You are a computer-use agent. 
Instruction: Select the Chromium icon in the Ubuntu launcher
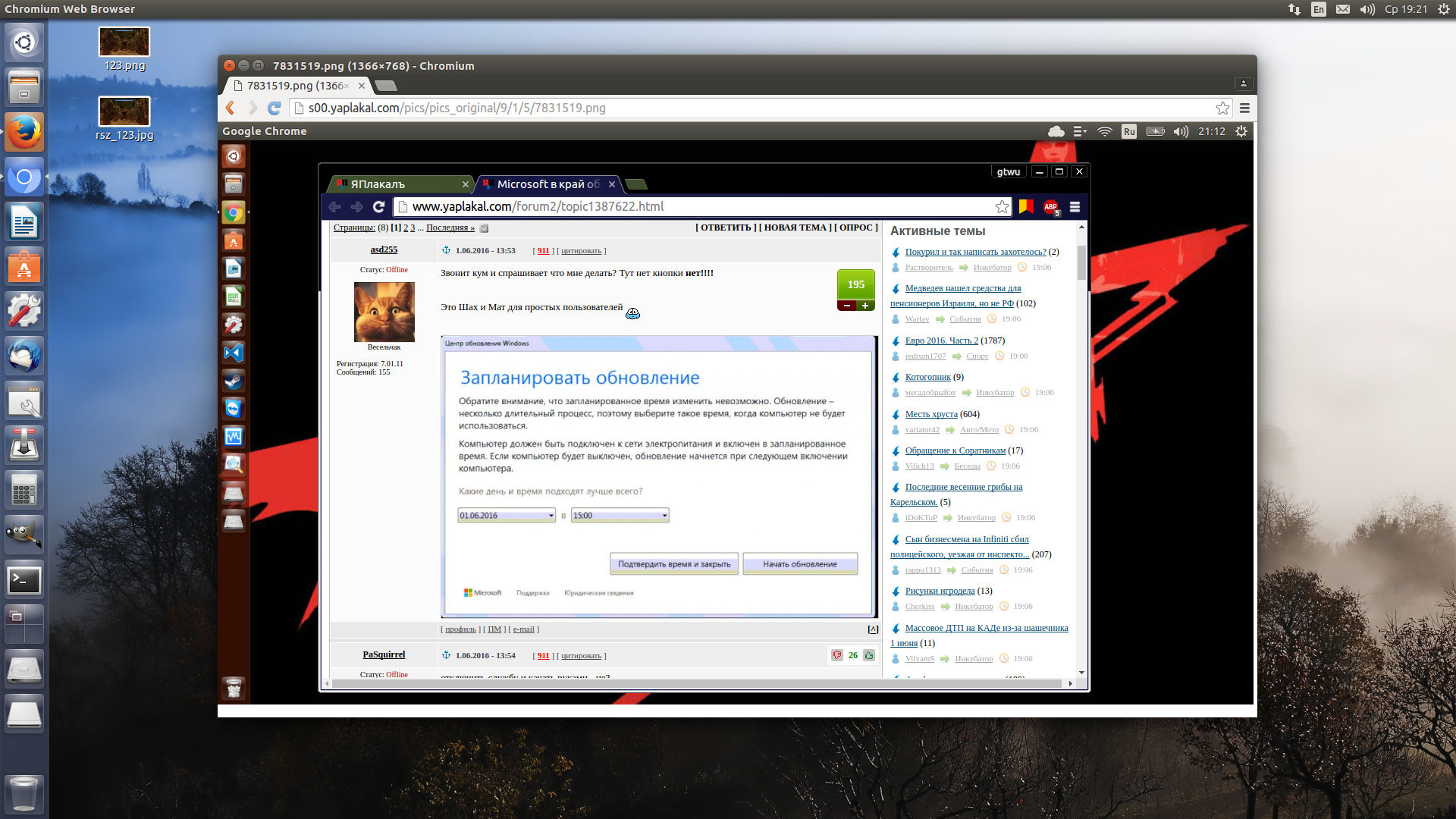(x=24, y=177)
